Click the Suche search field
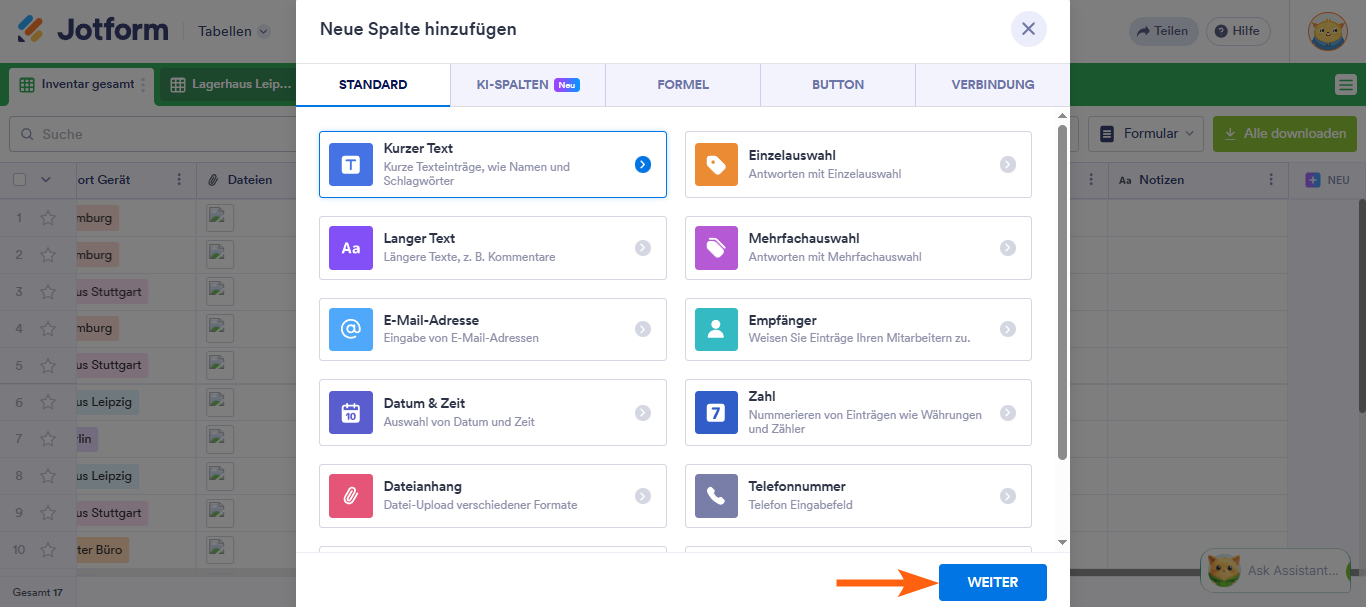The image size is (1366, 607). (150, 133)
